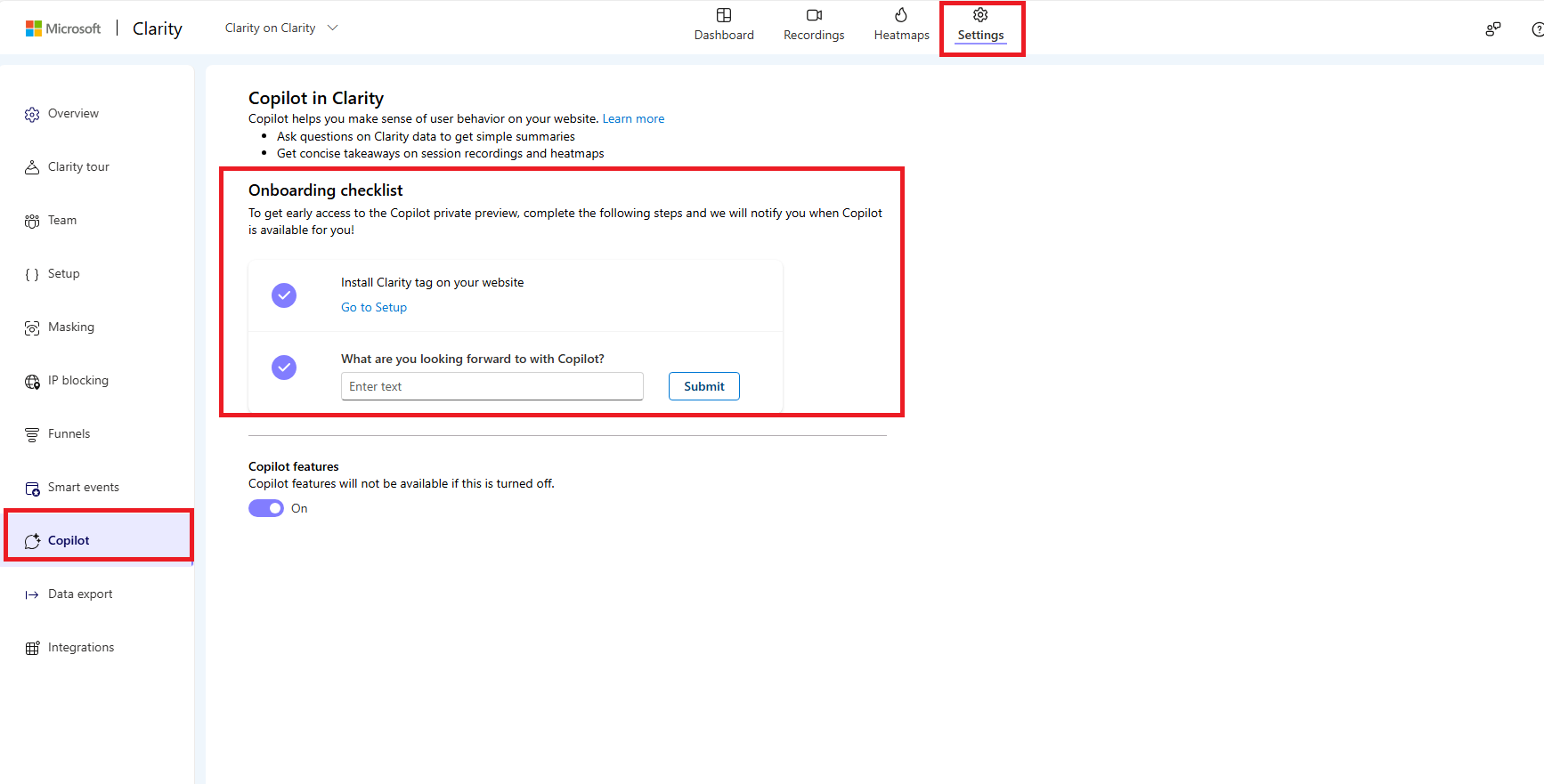Image resolution: width=1544 pixels, height=784 pixels.
Task: Click the Team people icon
Action: click(32, 221)
